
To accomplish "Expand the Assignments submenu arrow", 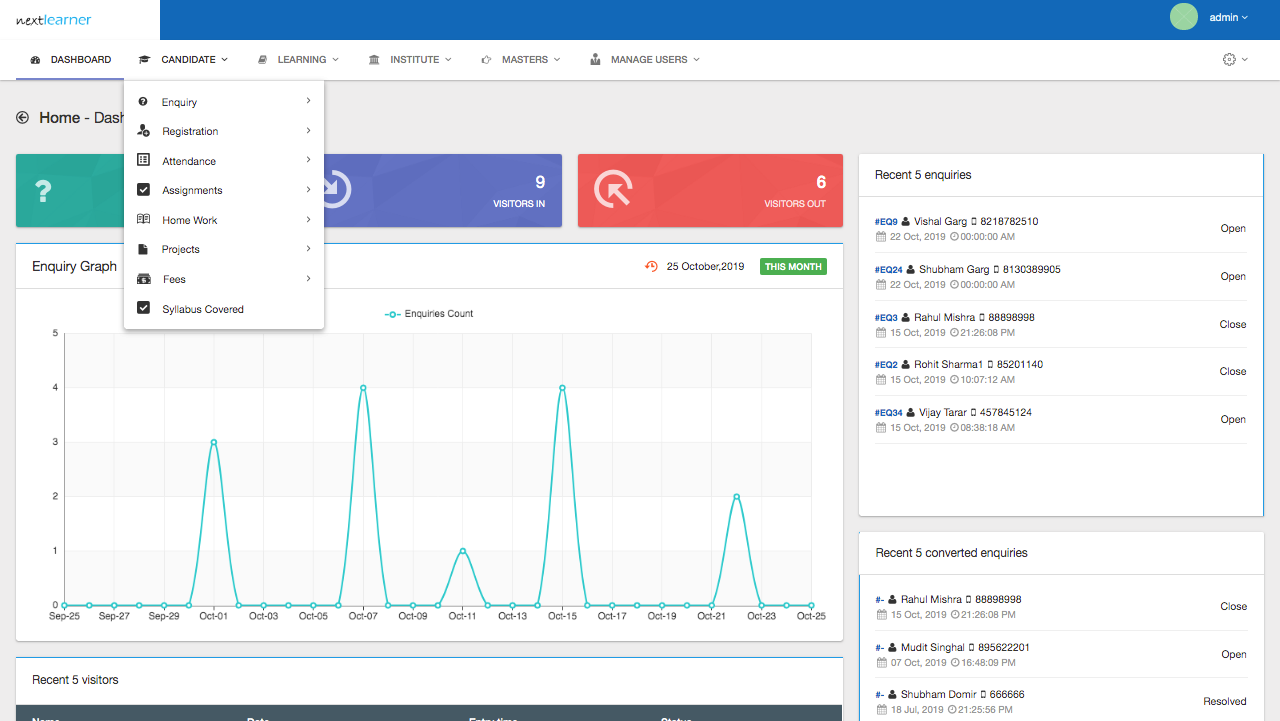I will click(x=308, y=189).
